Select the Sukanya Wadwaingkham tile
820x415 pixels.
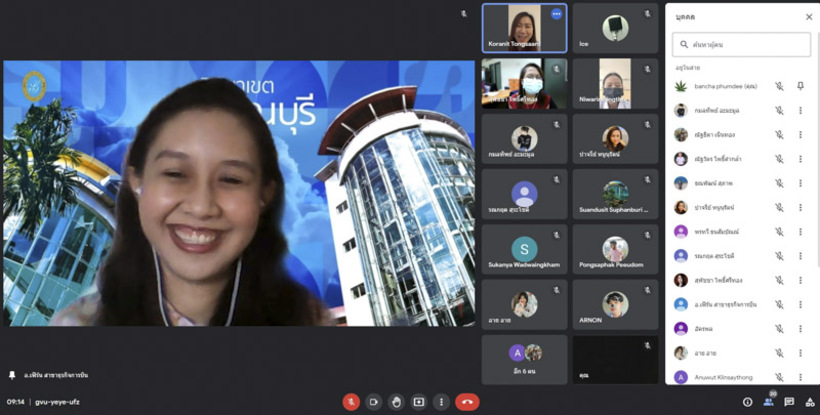coord(524,249)
